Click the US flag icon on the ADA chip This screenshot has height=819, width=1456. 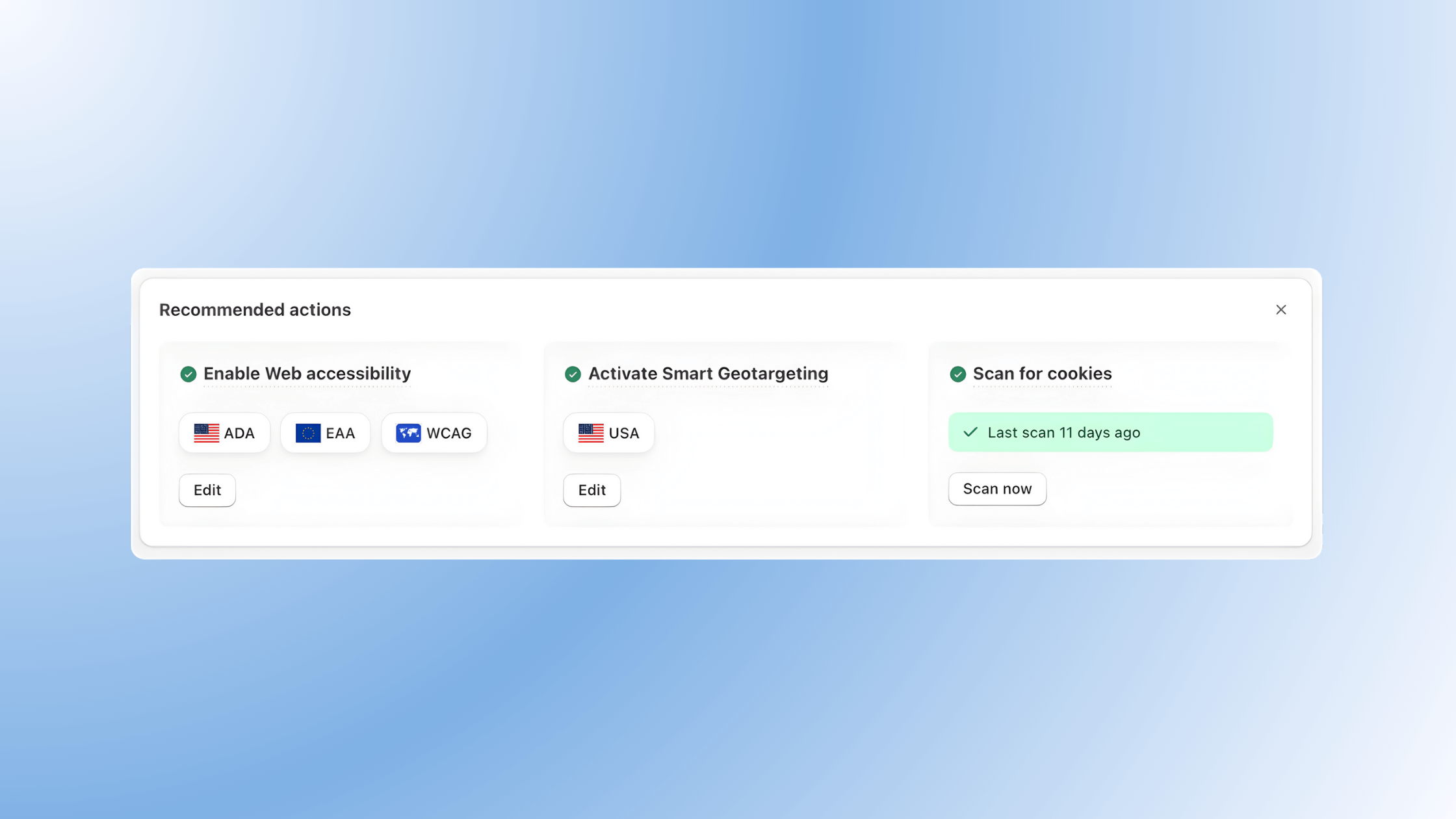(x=206, y=432)
